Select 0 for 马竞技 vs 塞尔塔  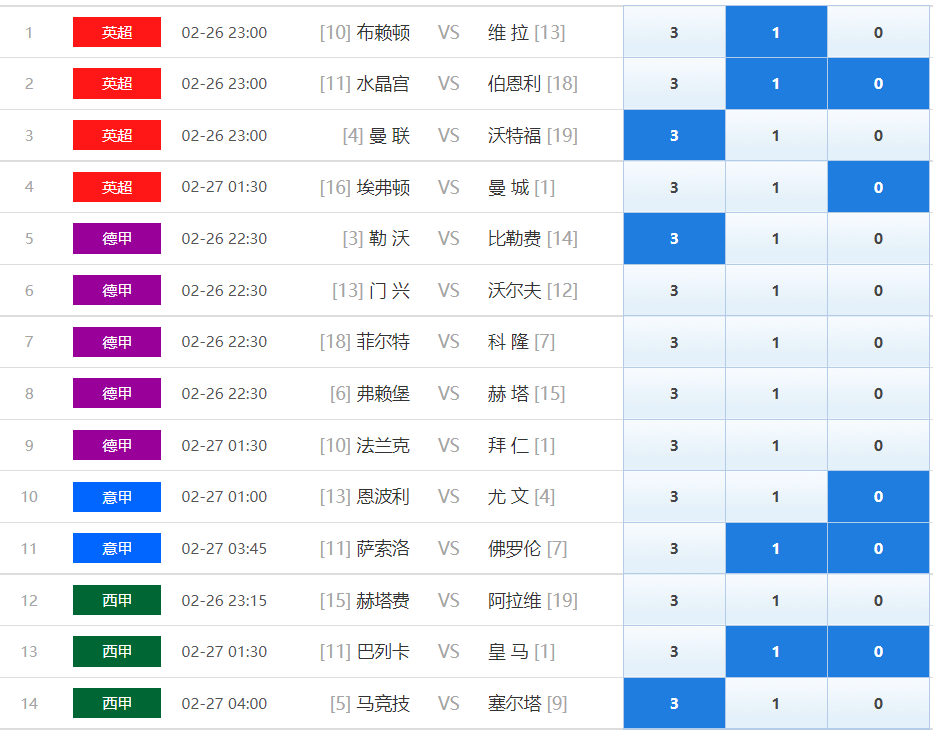pyautogui.click(x=878, y=703)
